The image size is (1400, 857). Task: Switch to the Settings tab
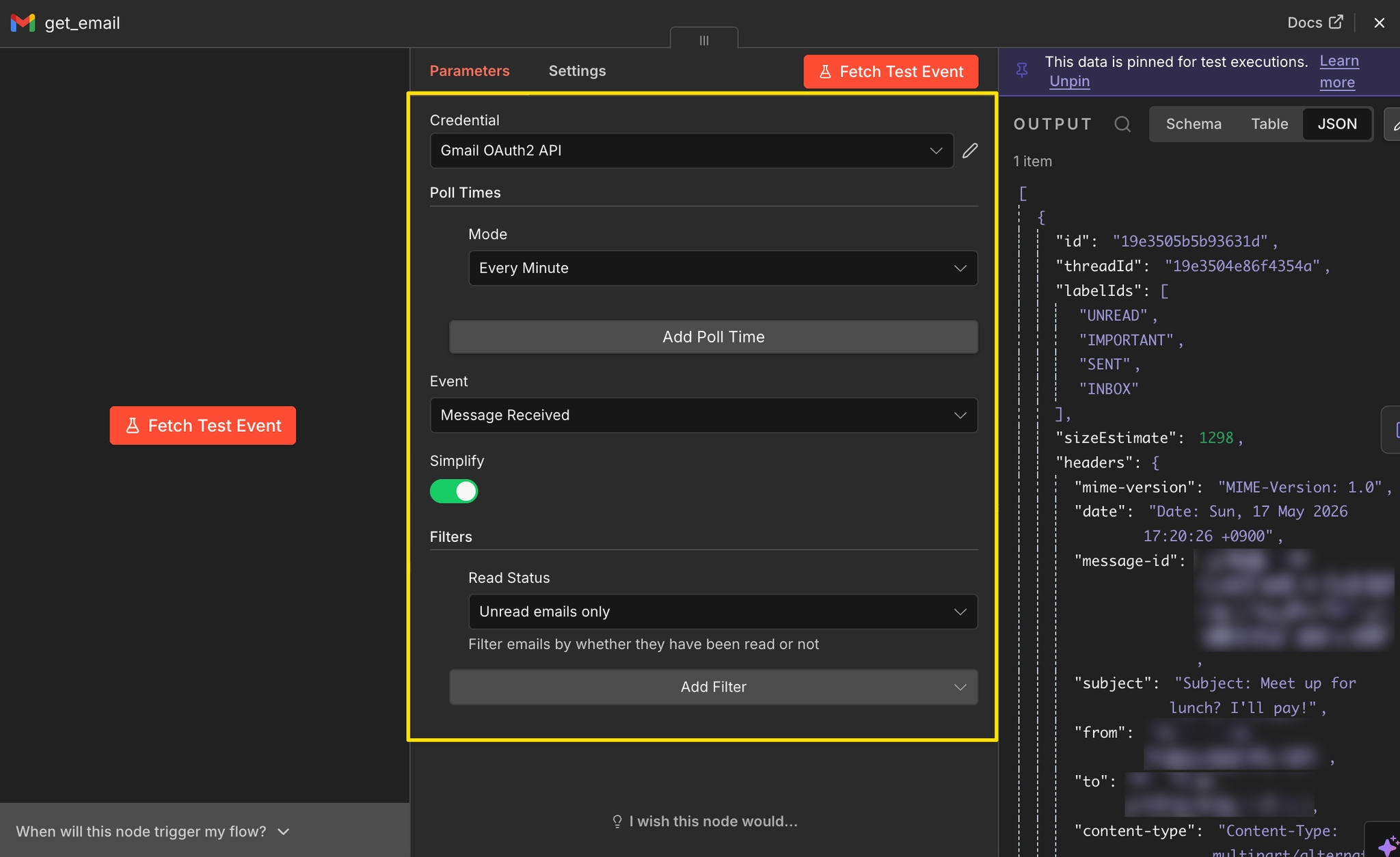(x=577, y=71)
